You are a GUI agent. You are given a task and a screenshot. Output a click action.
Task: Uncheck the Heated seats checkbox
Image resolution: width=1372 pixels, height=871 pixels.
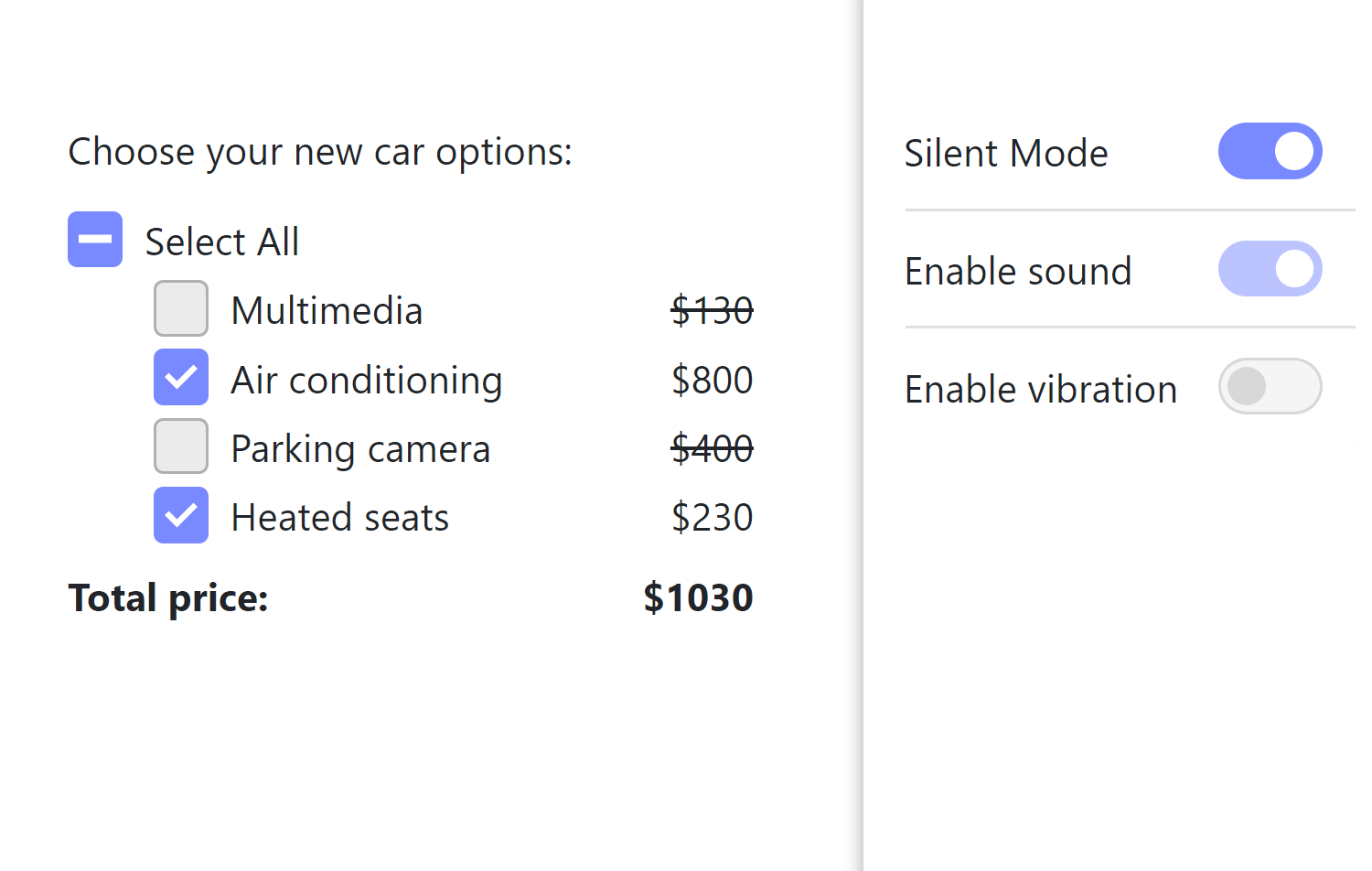coord(181,516)
